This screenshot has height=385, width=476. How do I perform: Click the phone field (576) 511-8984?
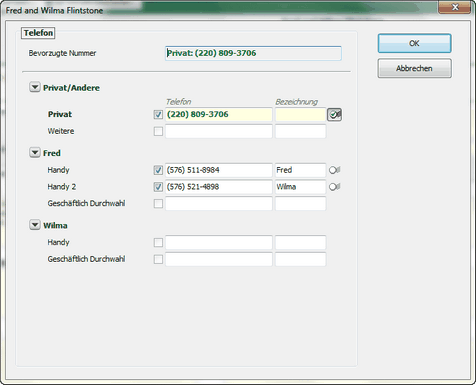coord(219,170)
